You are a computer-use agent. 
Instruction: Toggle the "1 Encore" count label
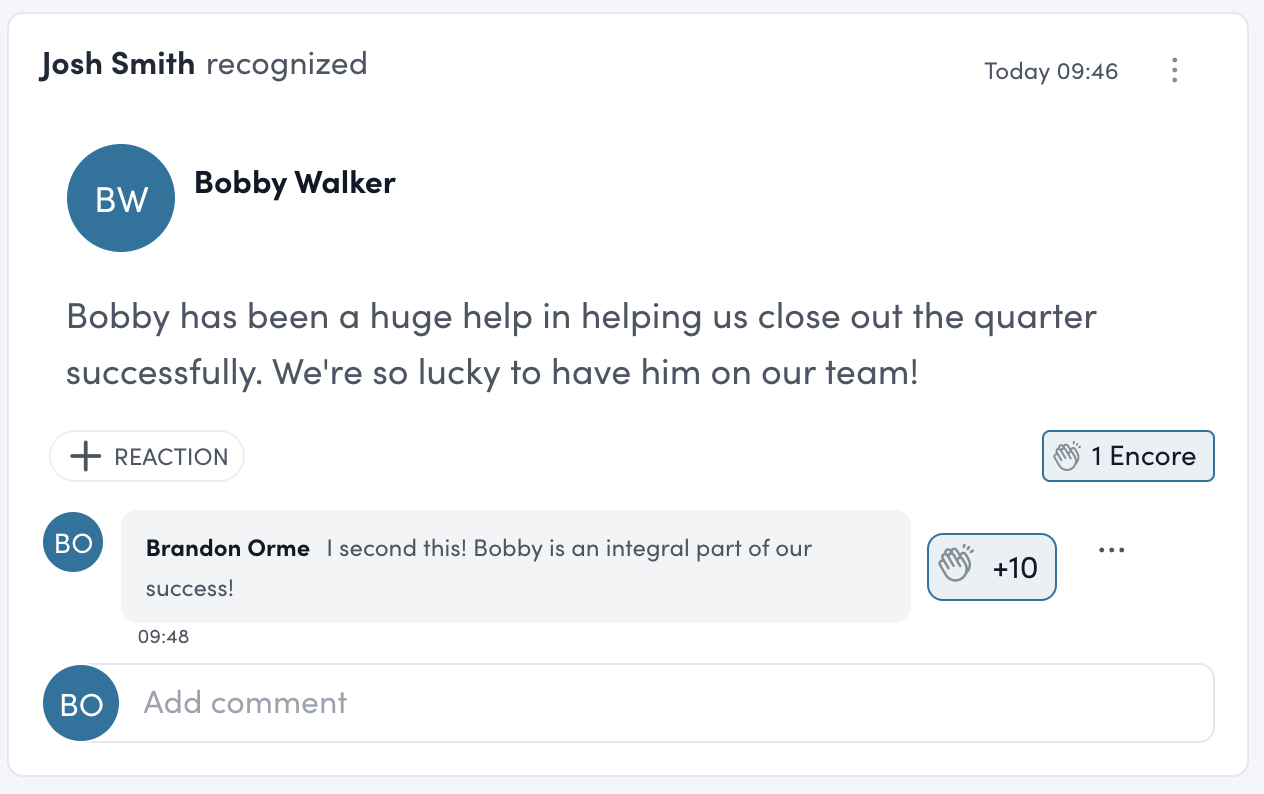[1143, 457]
